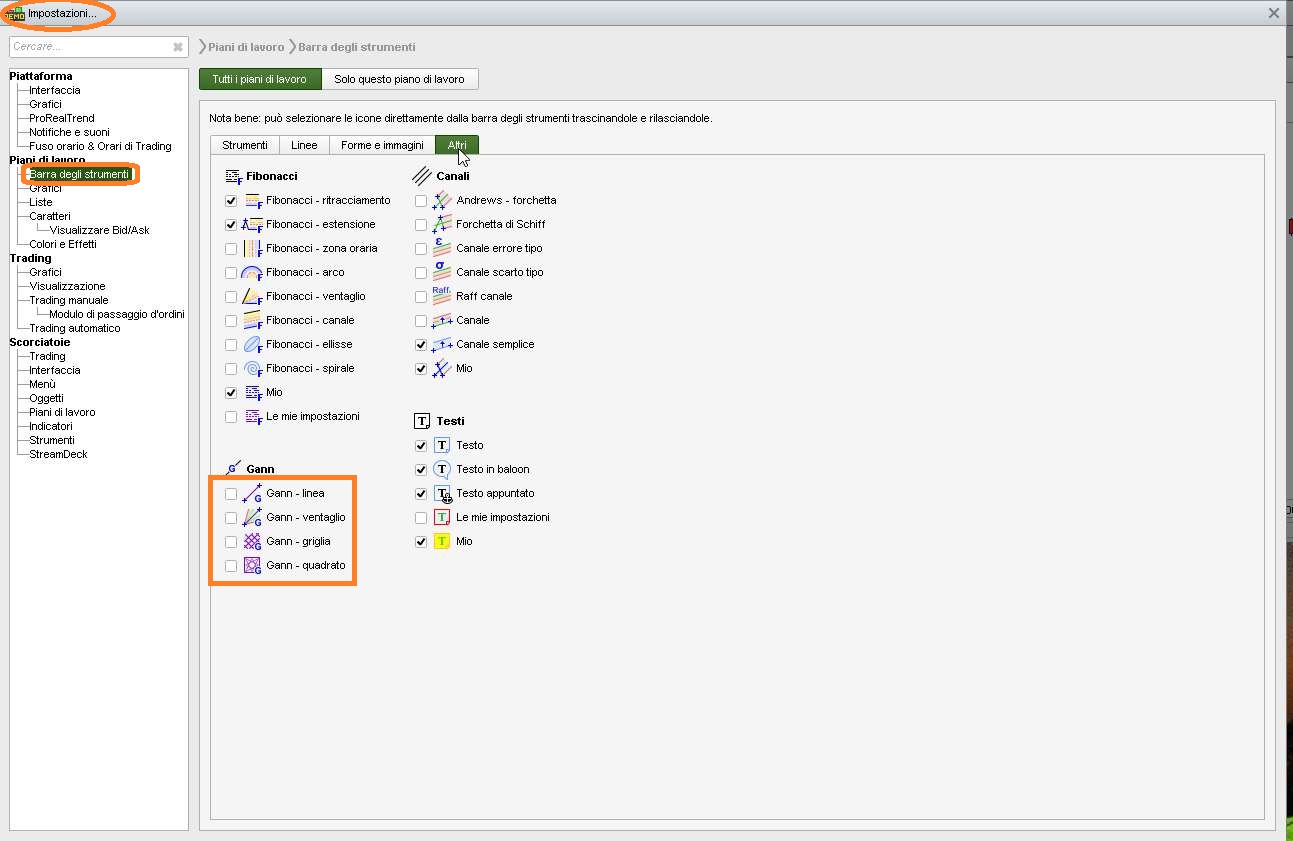Select the Fibonacci ellisse icon
The height and width of the screenshot is (841, 1293).
[253, 344]
